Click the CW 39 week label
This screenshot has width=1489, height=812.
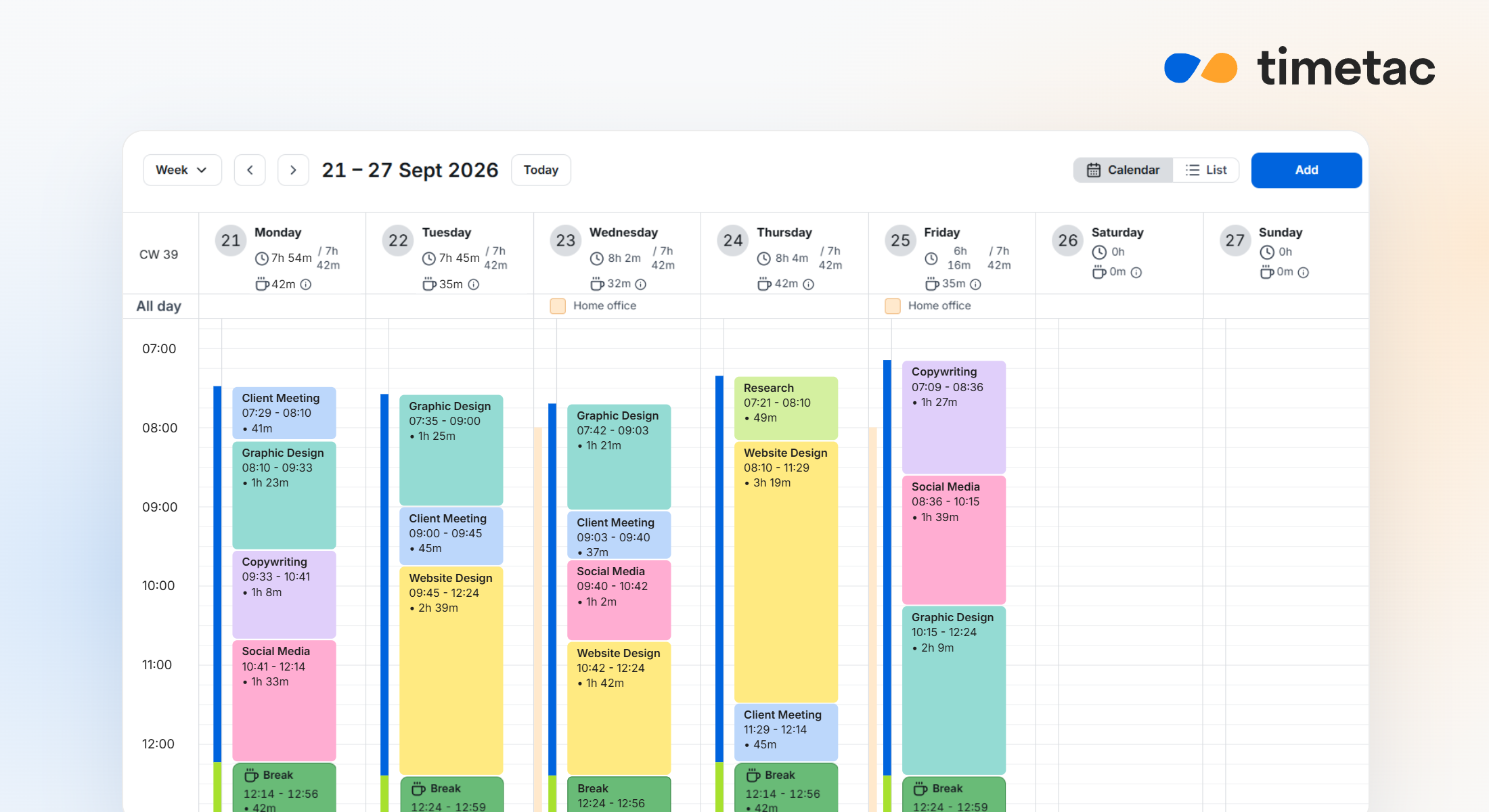point(158,254)
